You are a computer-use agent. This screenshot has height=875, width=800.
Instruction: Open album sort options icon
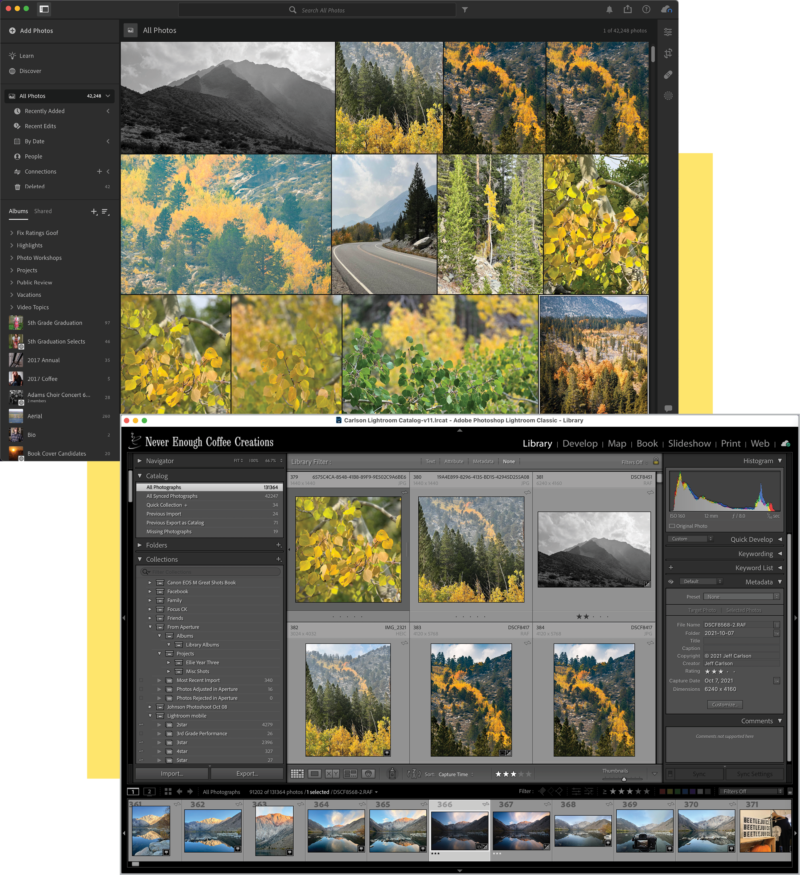[x=105, y=211]
